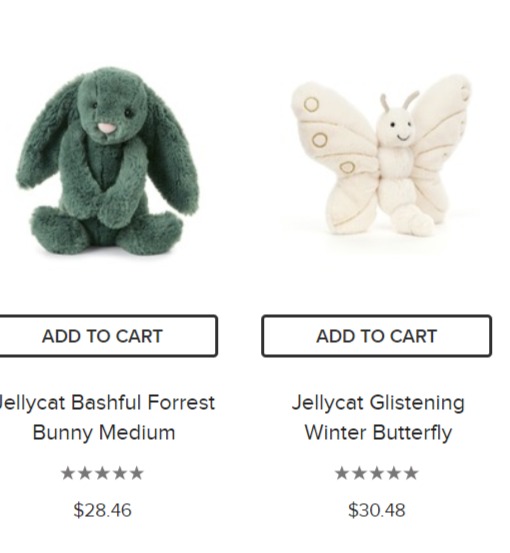The height and width of the screenshot is (553, 510).
Task: Select the fifth star under Winter Butterfly
Action: pos(411,473)
